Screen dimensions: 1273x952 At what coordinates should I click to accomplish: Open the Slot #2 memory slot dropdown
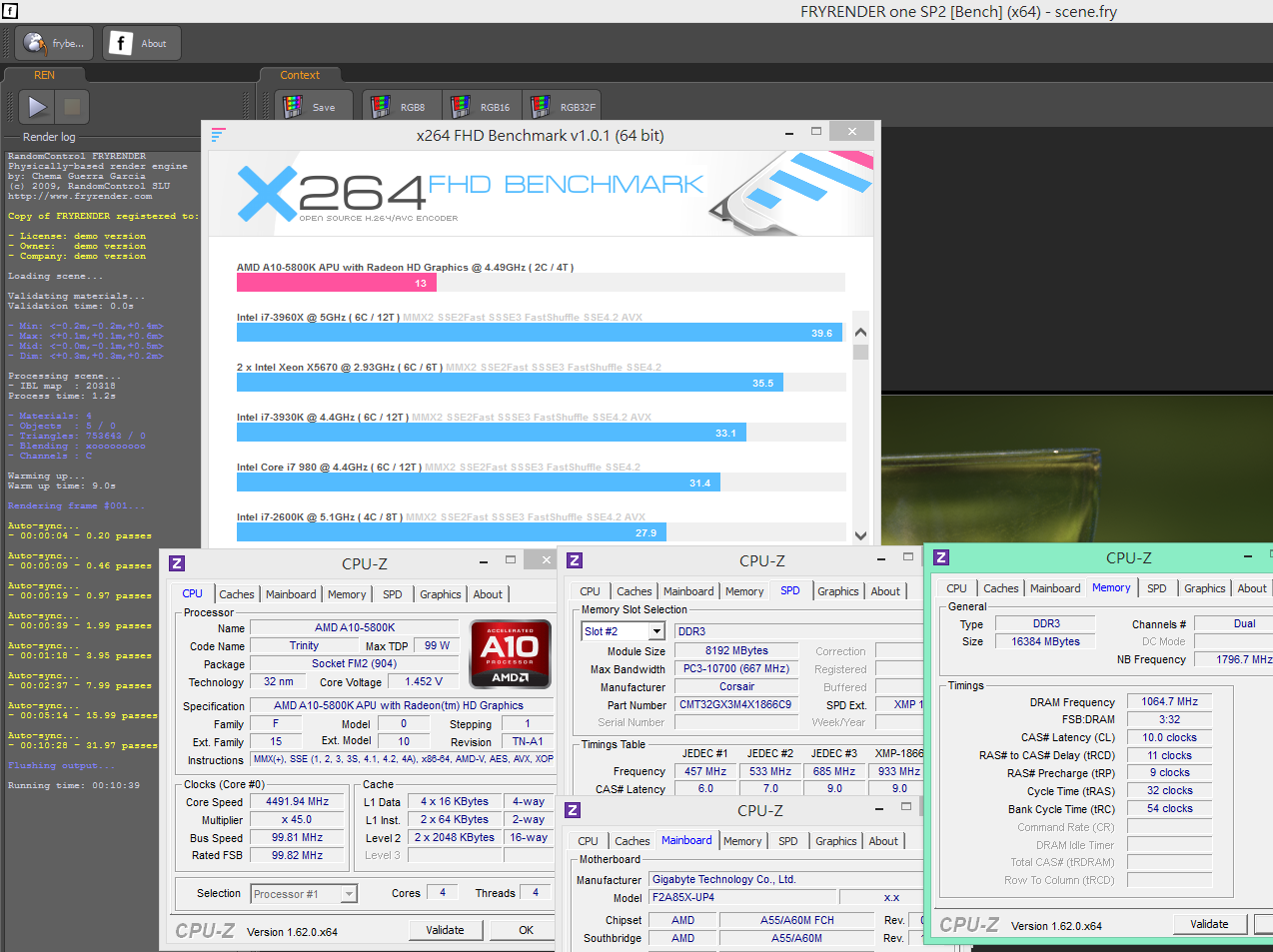[623, 631]
